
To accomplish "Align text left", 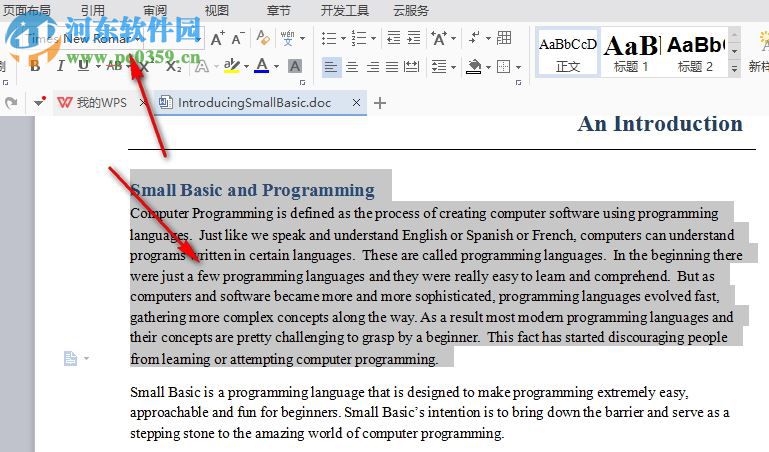I will (331, 67).
